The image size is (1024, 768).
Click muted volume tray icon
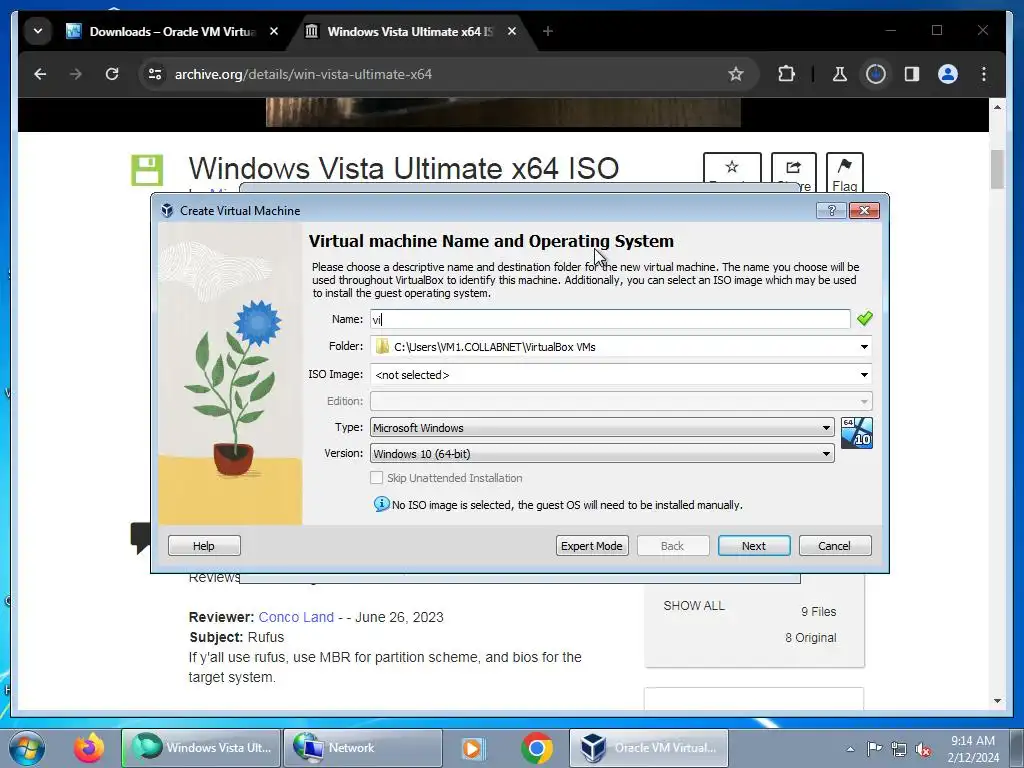point(923,749)
